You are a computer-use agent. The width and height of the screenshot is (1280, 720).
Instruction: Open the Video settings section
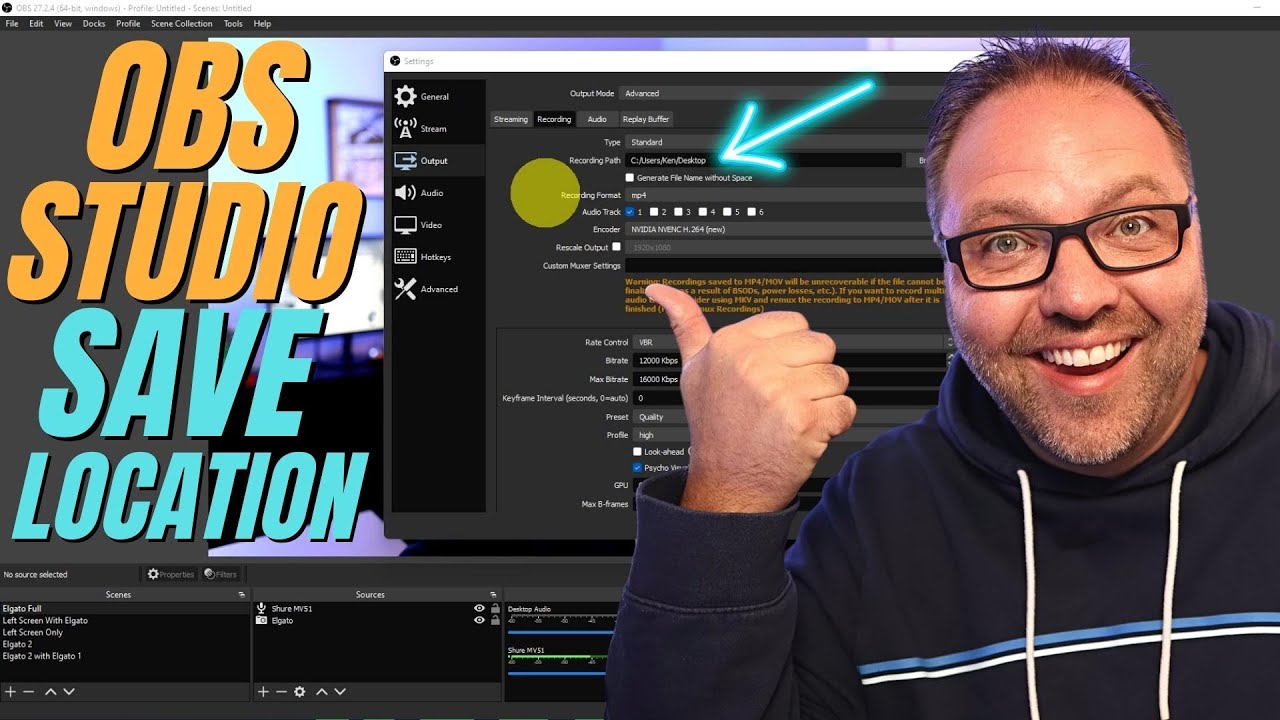click(x=407, y=224)
